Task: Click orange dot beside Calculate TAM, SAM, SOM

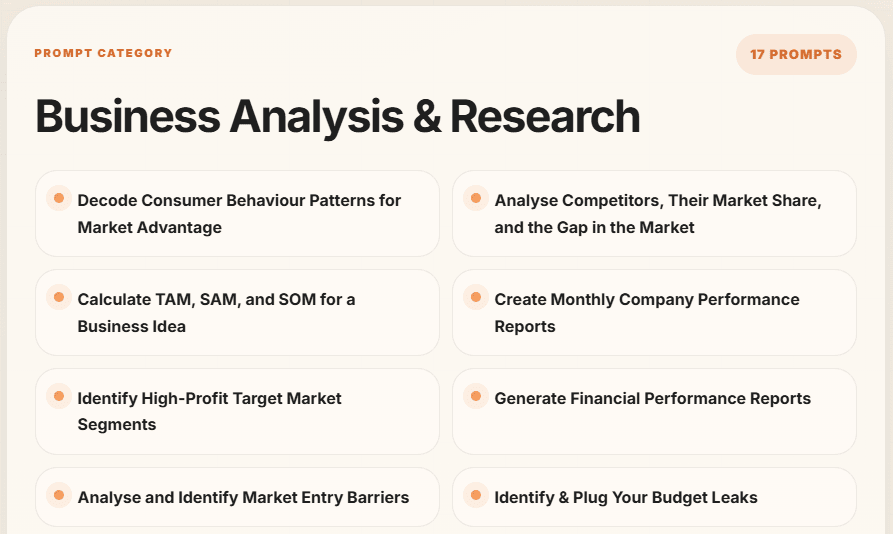Action: tap(59, 297)
